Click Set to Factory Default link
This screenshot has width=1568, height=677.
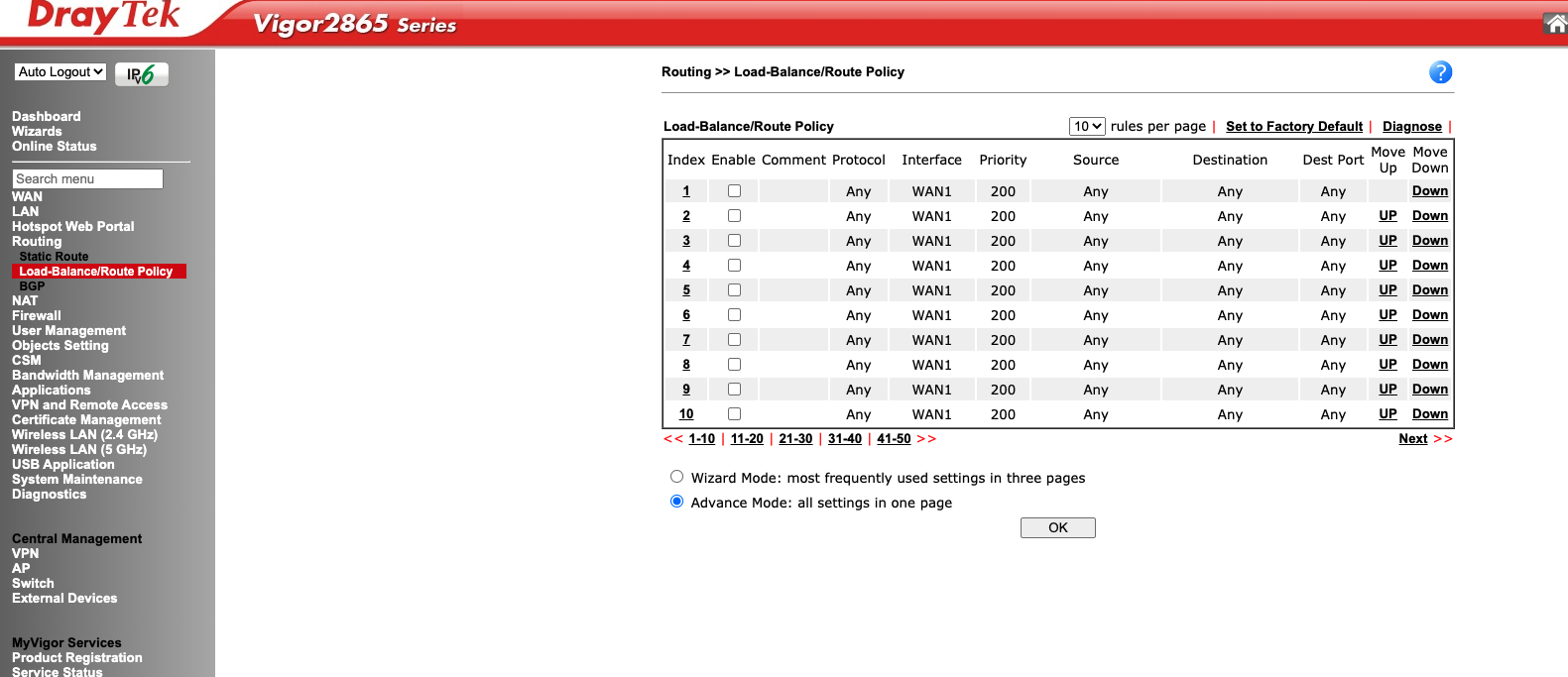(1293, 127)
